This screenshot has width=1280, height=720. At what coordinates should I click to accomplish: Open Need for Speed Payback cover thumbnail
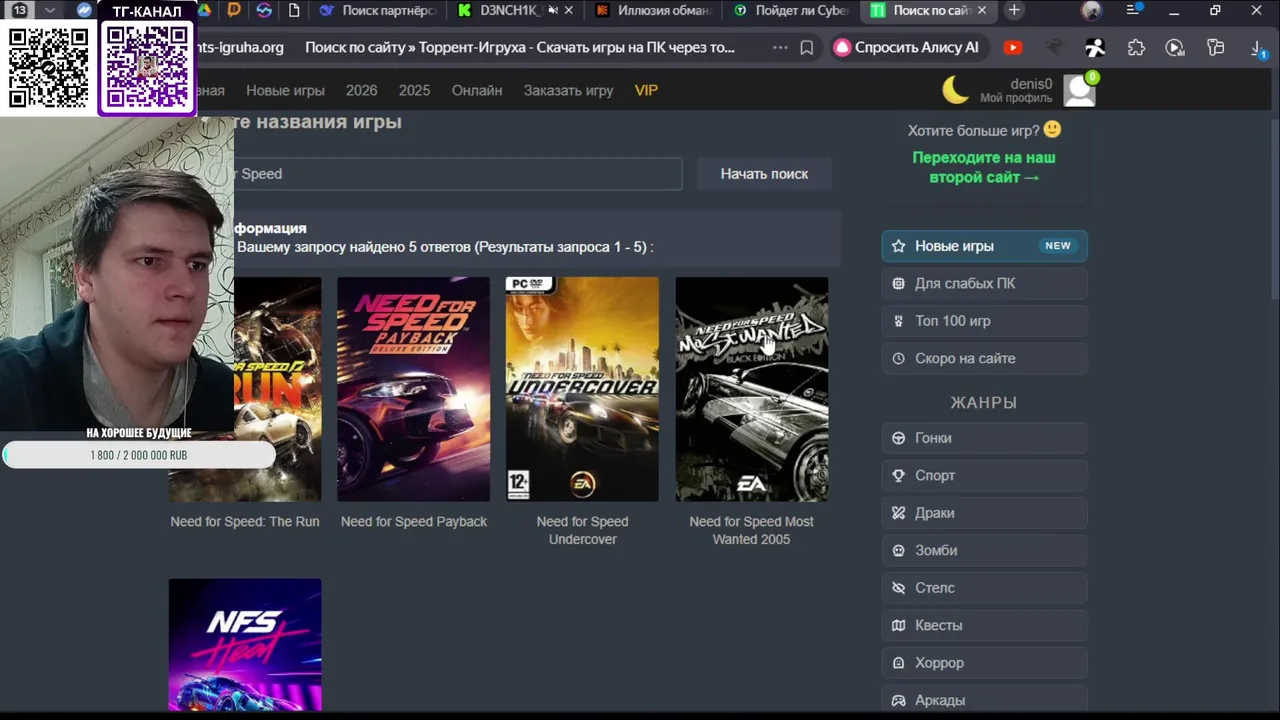click(413, 389)
